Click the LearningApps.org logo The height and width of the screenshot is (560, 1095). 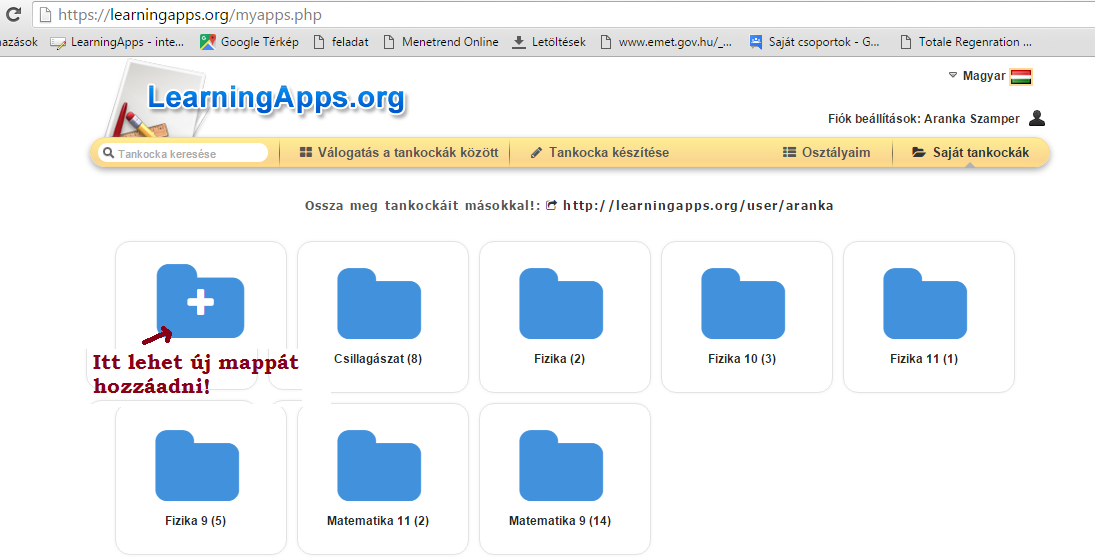click(x=276, y=98)
